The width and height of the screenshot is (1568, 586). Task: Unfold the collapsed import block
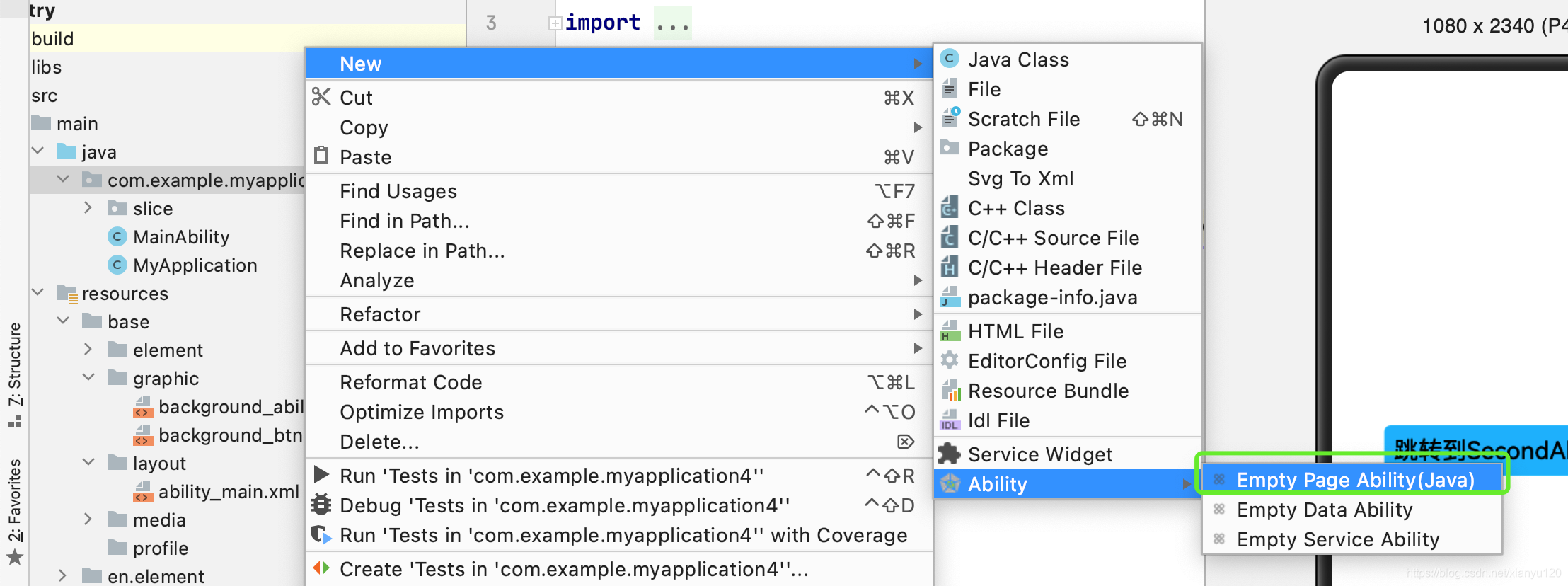pos(555,23)
